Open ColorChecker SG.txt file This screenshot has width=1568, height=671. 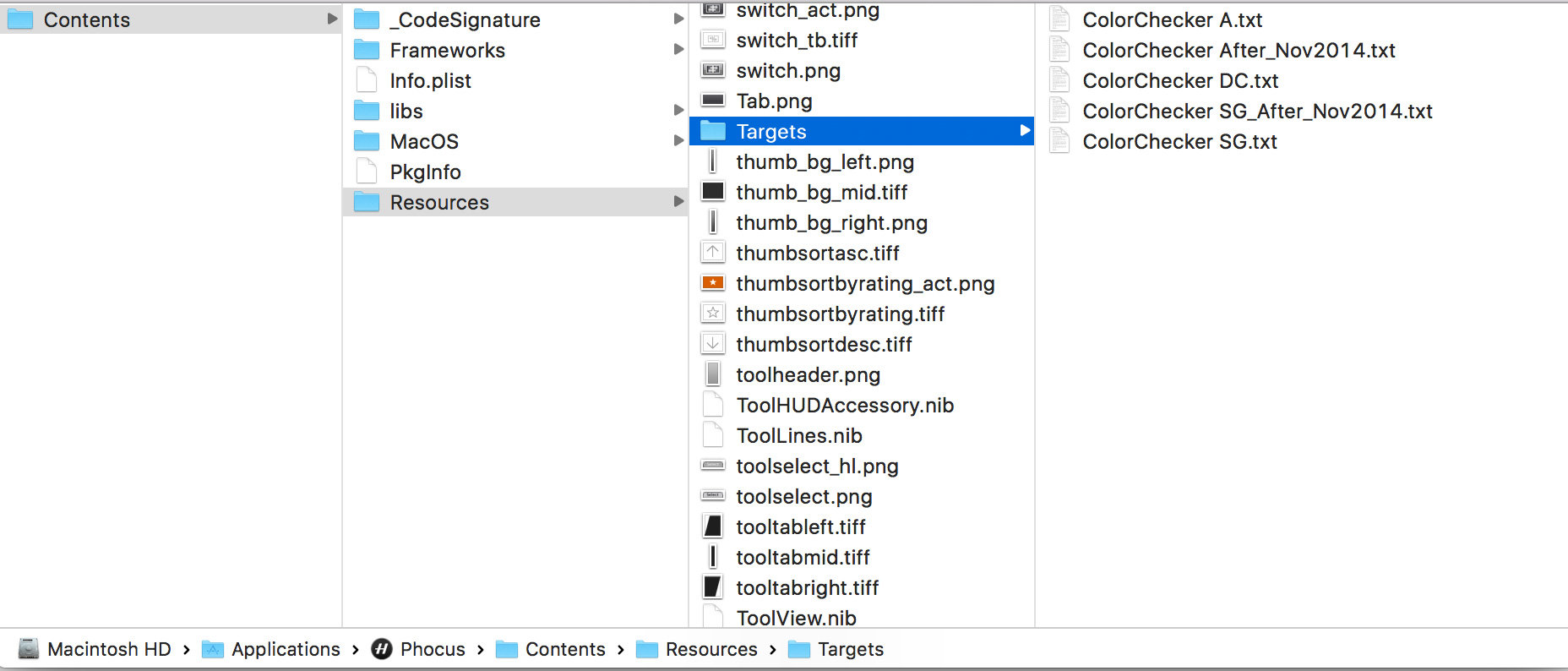point(1179,141)
